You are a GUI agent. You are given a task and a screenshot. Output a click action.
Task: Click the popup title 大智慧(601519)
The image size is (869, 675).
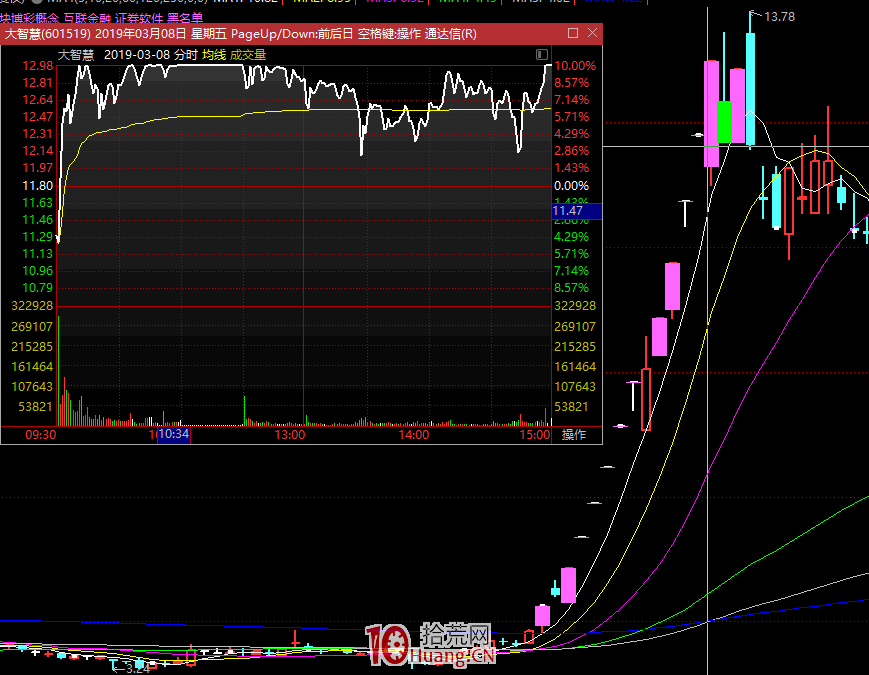click(48, 34)
